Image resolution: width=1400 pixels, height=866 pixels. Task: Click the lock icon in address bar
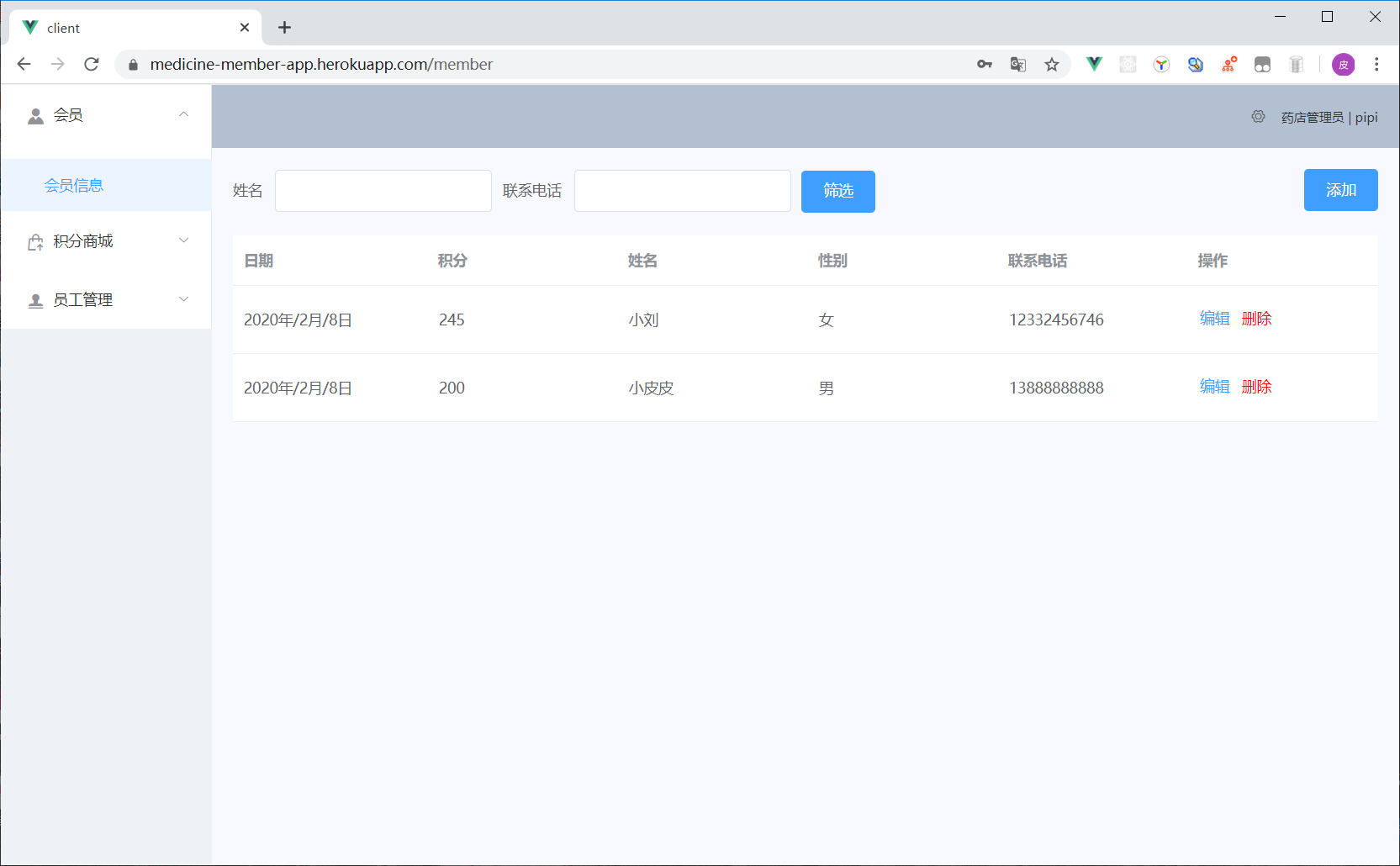[133, 65]
